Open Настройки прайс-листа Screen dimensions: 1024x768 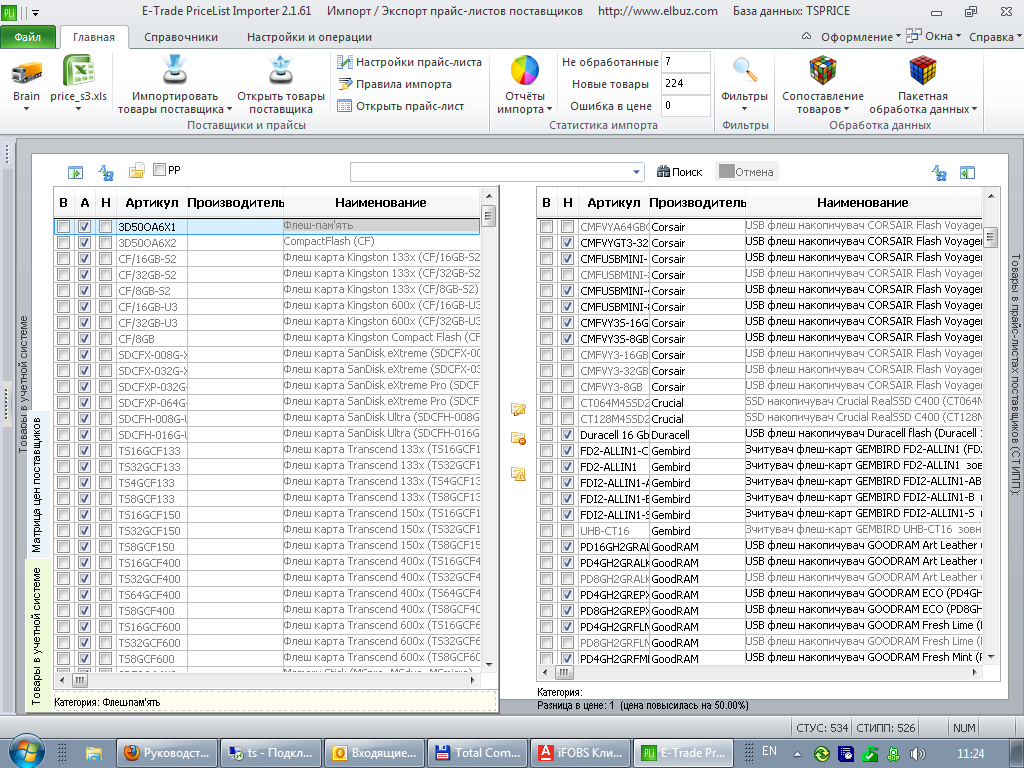[409, 62]
